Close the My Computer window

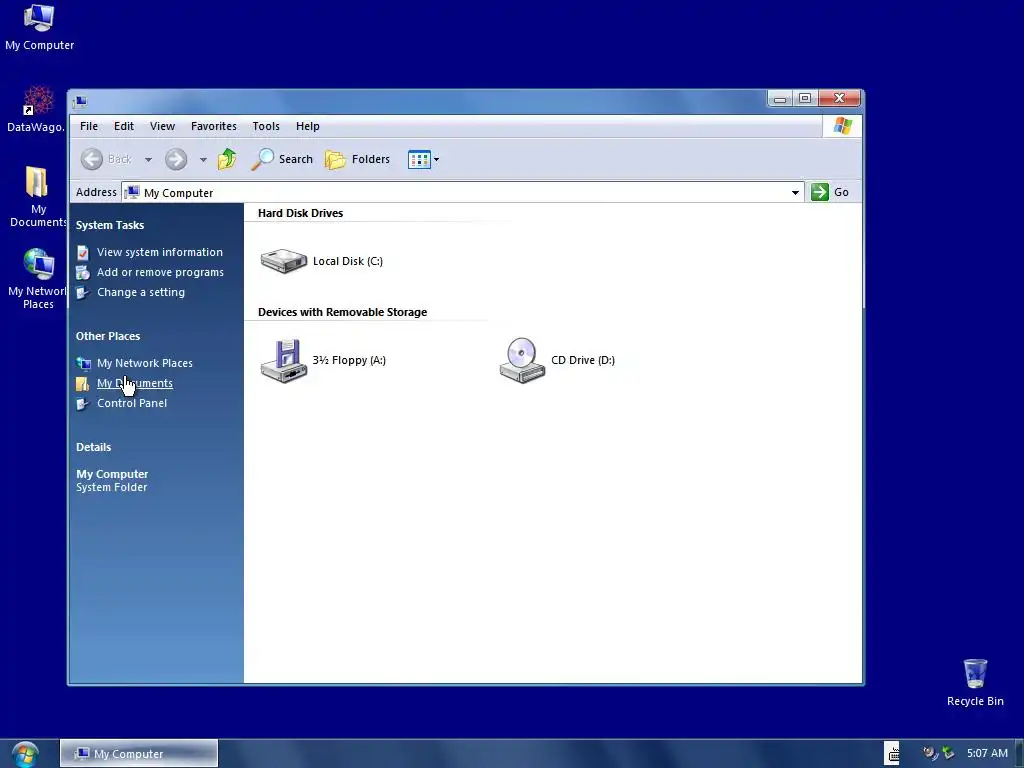click(839, 98)
